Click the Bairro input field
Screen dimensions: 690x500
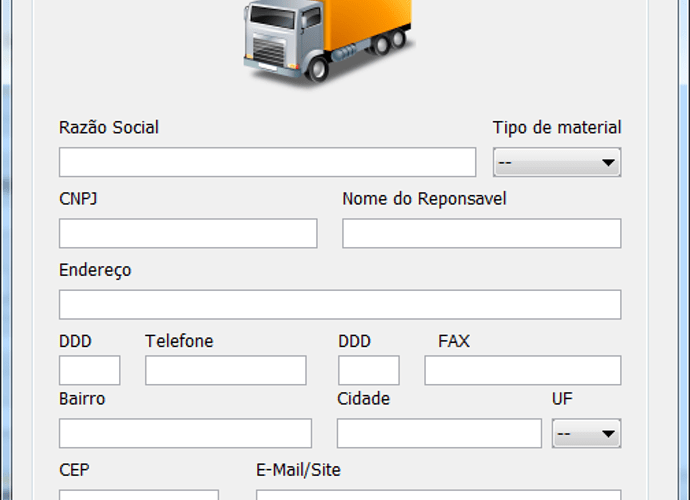[185, 434]
